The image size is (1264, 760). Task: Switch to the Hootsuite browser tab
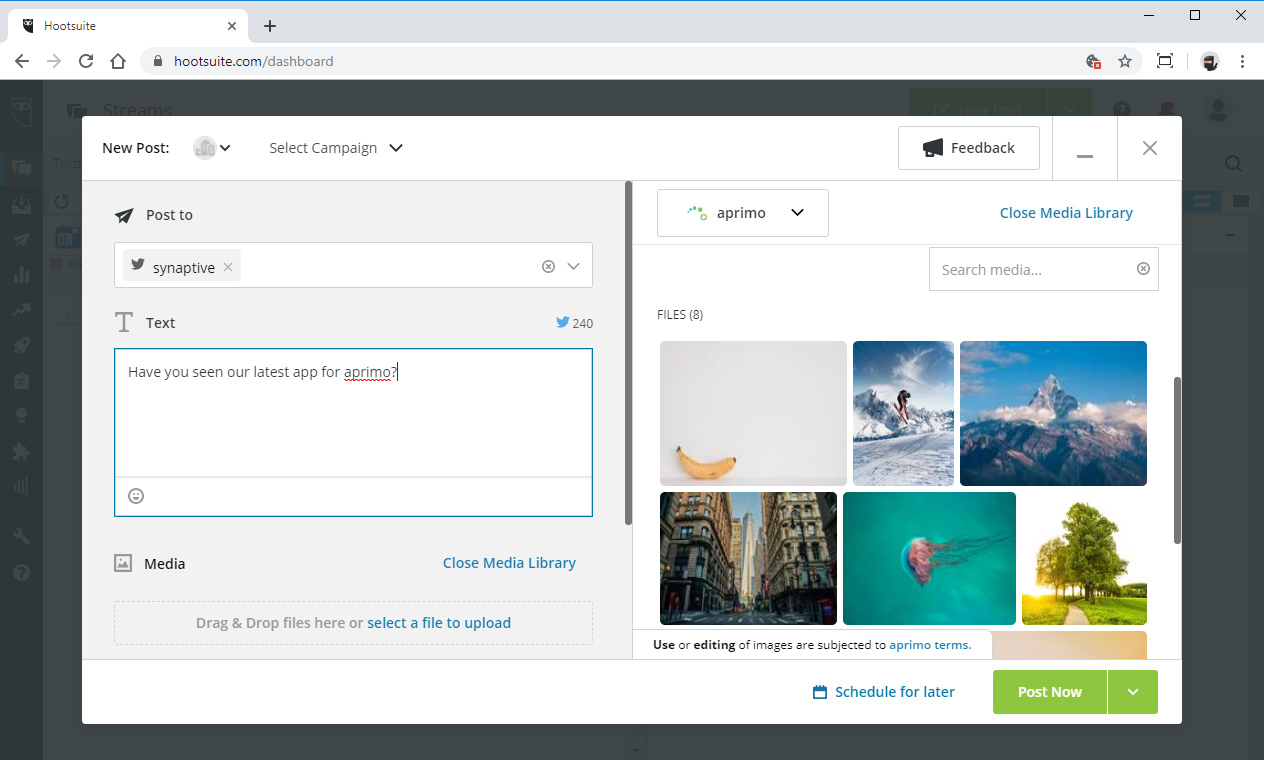click(130, 27)
